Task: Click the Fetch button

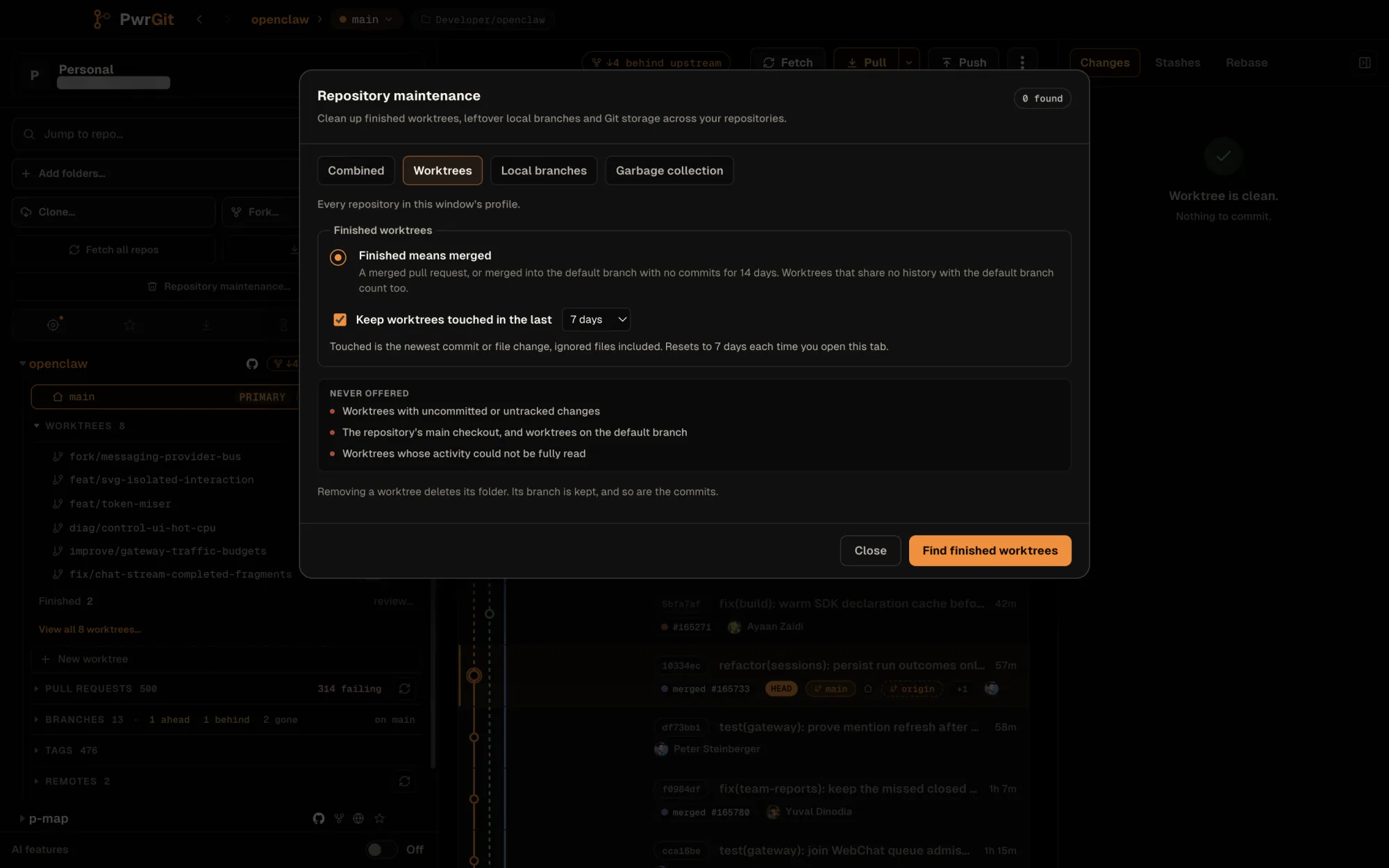Action: tap(788, 62)
